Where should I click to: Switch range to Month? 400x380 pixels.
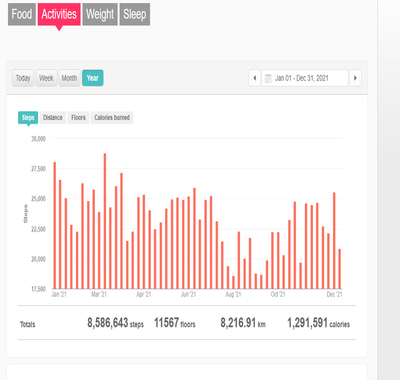click(x=69, y=78)
